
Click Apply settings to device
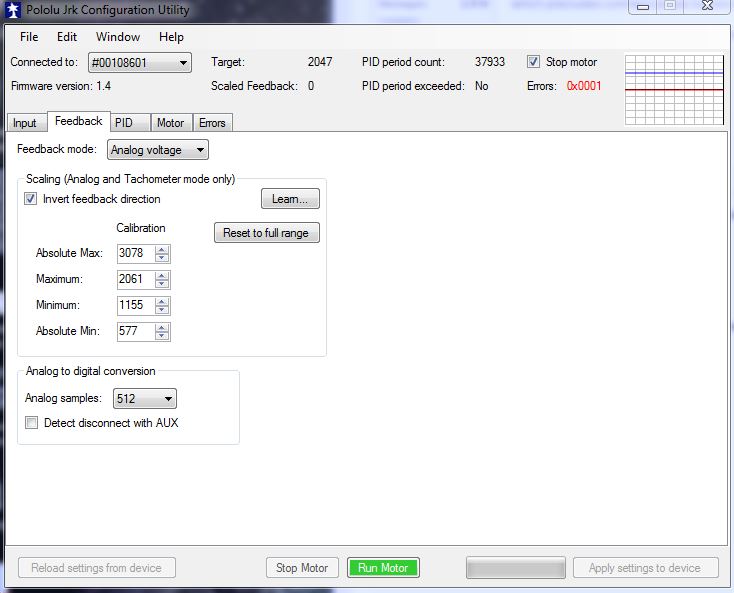pyautogui.click(x=646, y=568)
